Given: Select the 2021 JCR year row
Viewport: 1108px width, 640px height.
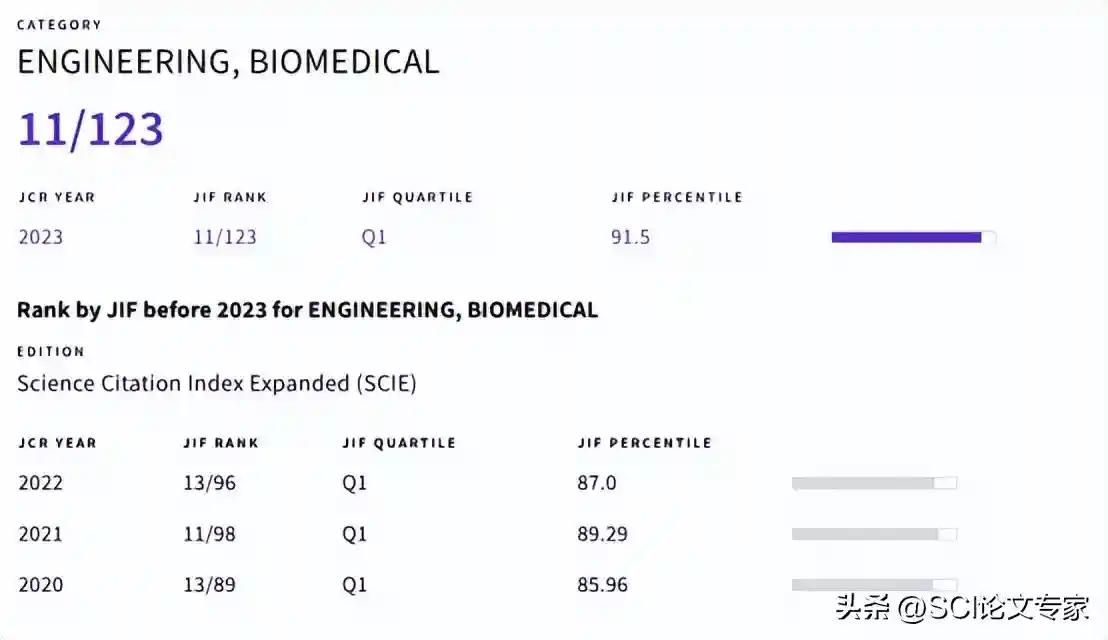Looking at the screenshot, I should 41,534.
